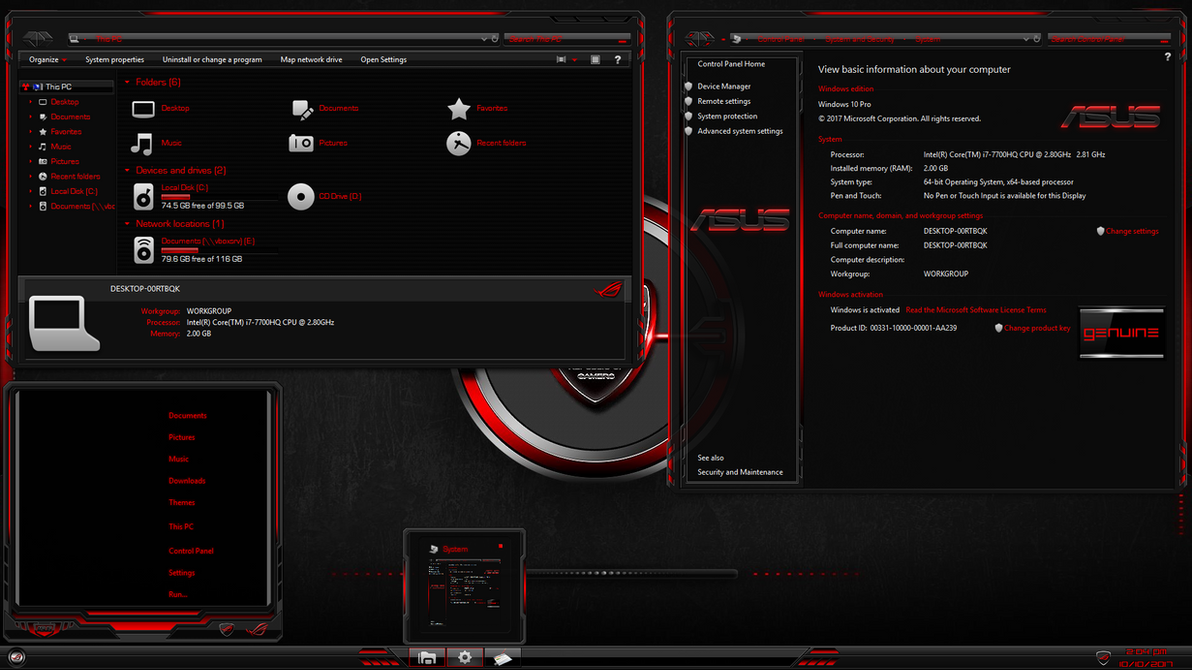Expand Local Disk (C:) in navigation tree

[x=31, y=191]
